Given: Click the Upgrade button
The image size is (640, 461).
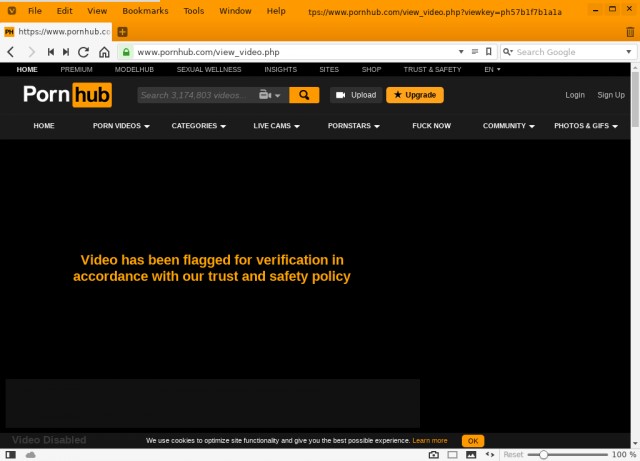Looking at the screenshot, I should tap(415, 95).
